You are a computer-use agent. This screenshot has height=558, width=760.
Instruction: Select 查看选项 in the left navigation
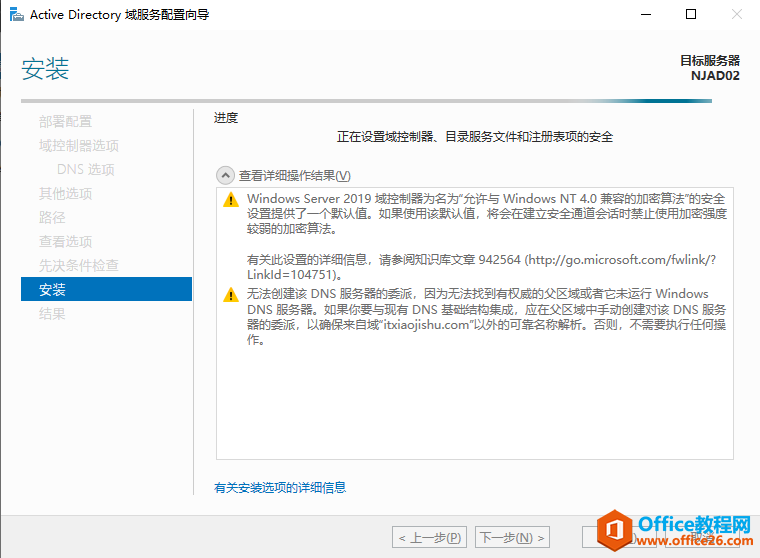(x=65, y=241)
